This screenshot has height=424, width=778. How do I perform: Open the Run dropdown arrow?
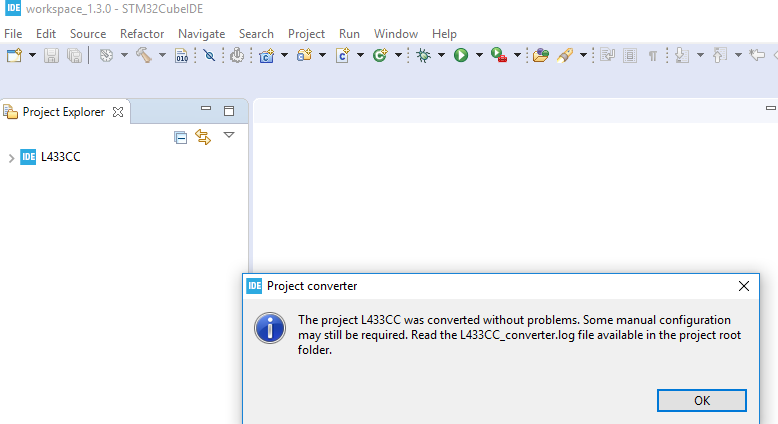click(x=479, y=55)
